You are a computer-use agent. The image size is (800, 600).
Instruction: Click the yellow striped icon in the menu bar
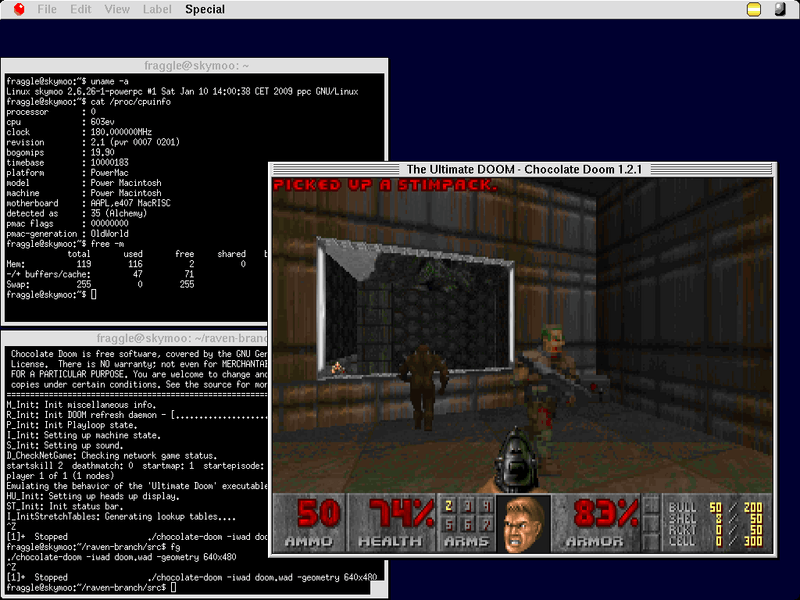coord(754,9)
